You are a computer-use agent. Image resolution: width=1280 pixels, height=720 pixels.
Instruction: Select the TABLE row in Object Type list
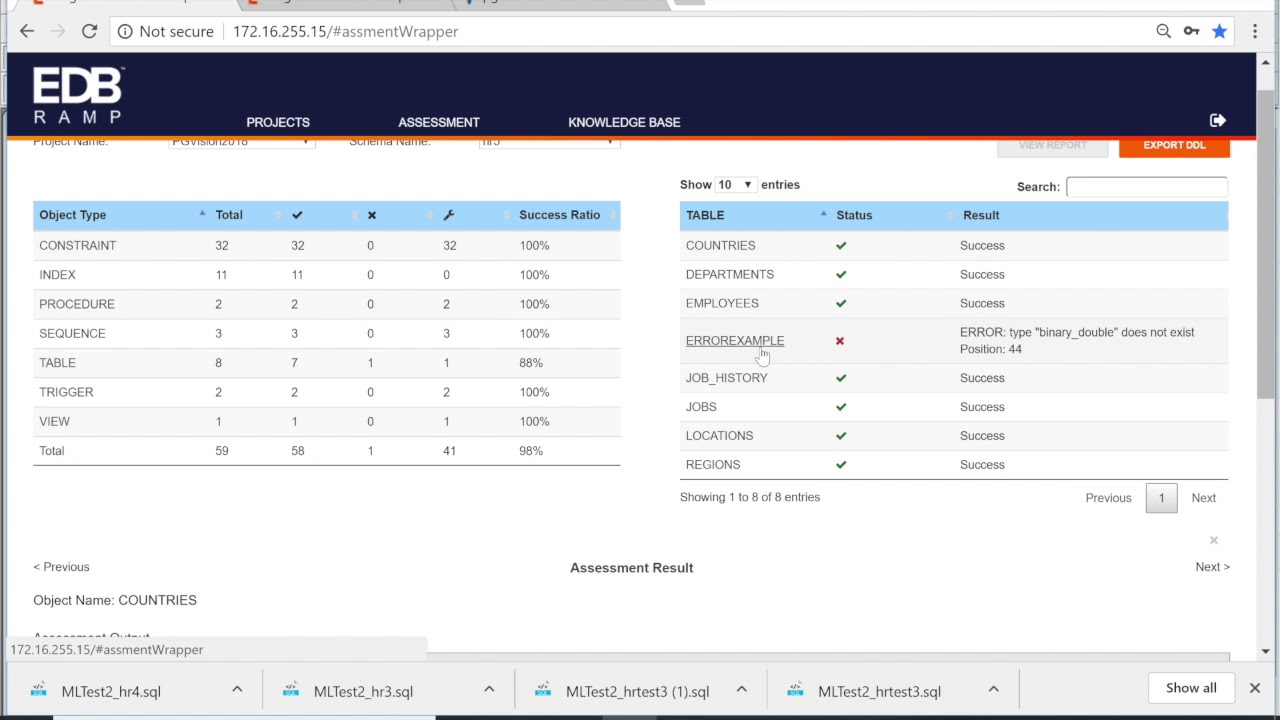[327, 363]
